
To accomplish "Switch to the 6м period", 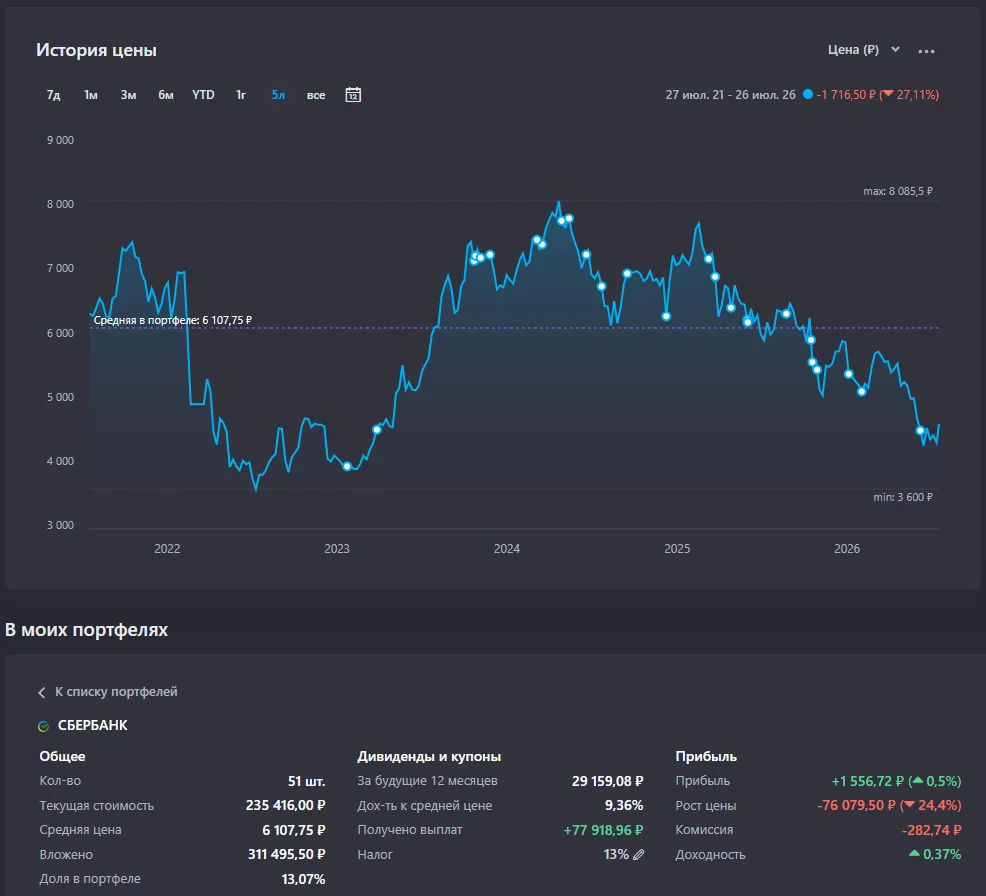I will coord(165,95).
